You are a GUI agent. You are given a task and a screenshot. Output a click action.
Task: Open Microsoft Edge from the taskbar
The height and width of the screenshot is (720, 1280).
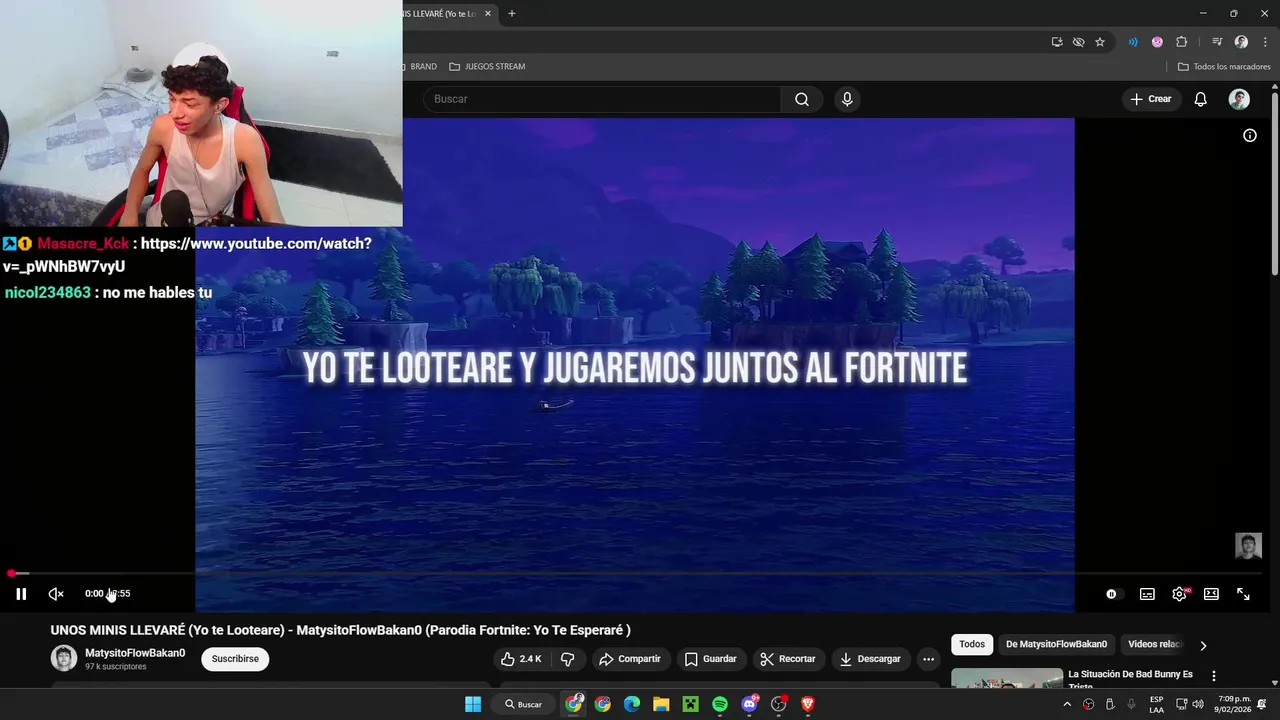coord(632,705)
